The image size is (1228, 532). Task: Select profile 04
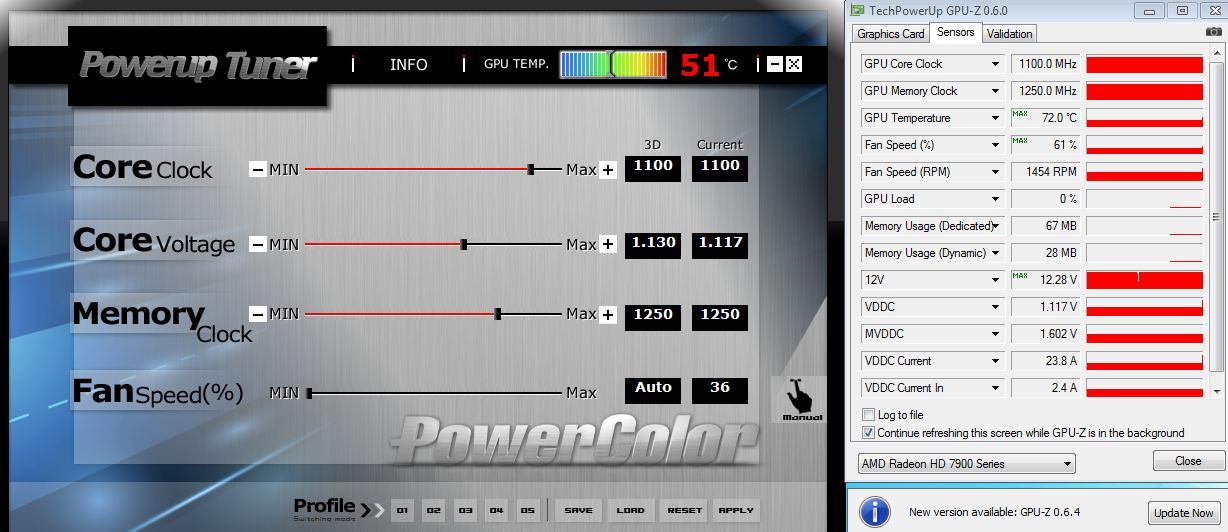pyautogui.click(x=496, y=510)
